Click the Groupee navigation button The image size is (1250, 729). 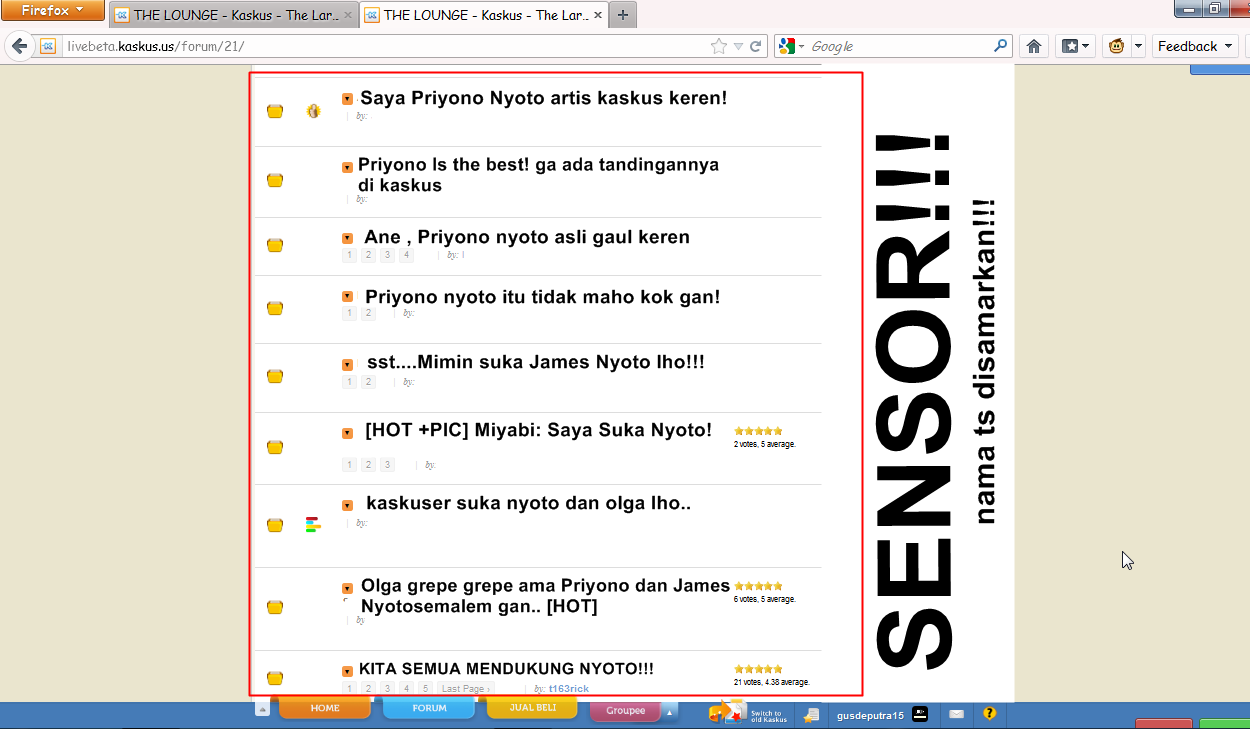point(626,710)
